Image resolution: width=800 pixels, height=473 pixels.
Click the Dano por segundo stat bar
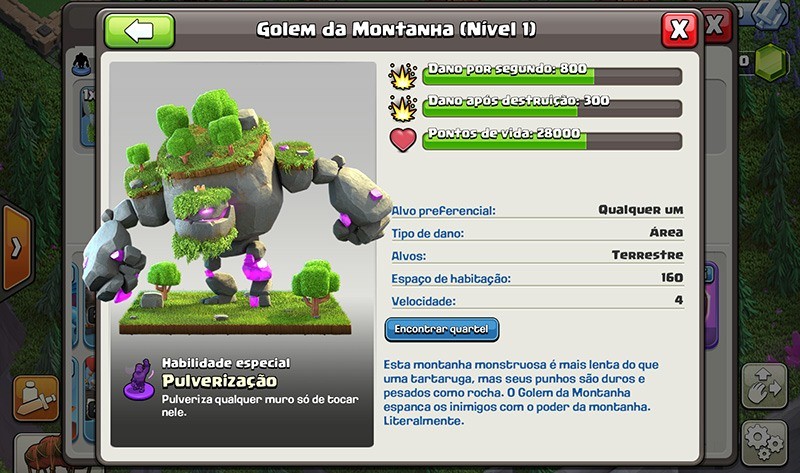tap(552, 76)
